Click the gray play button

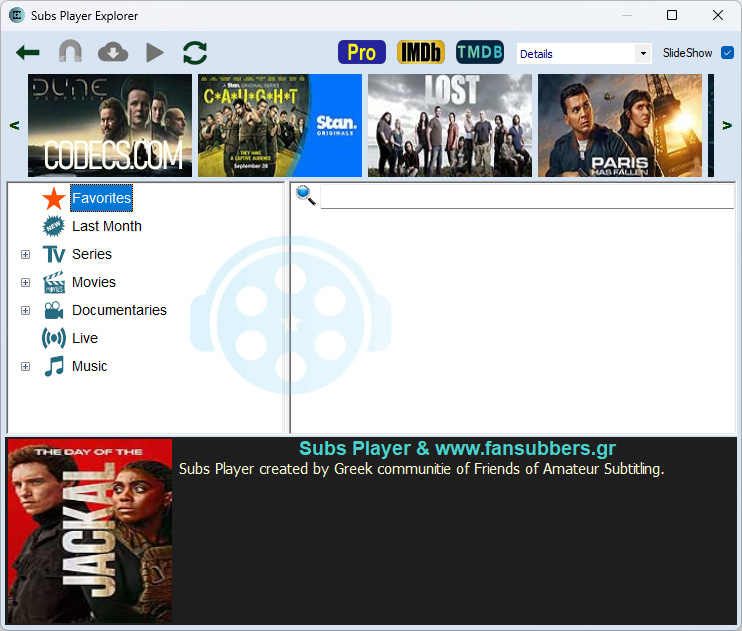coord(155,53)
